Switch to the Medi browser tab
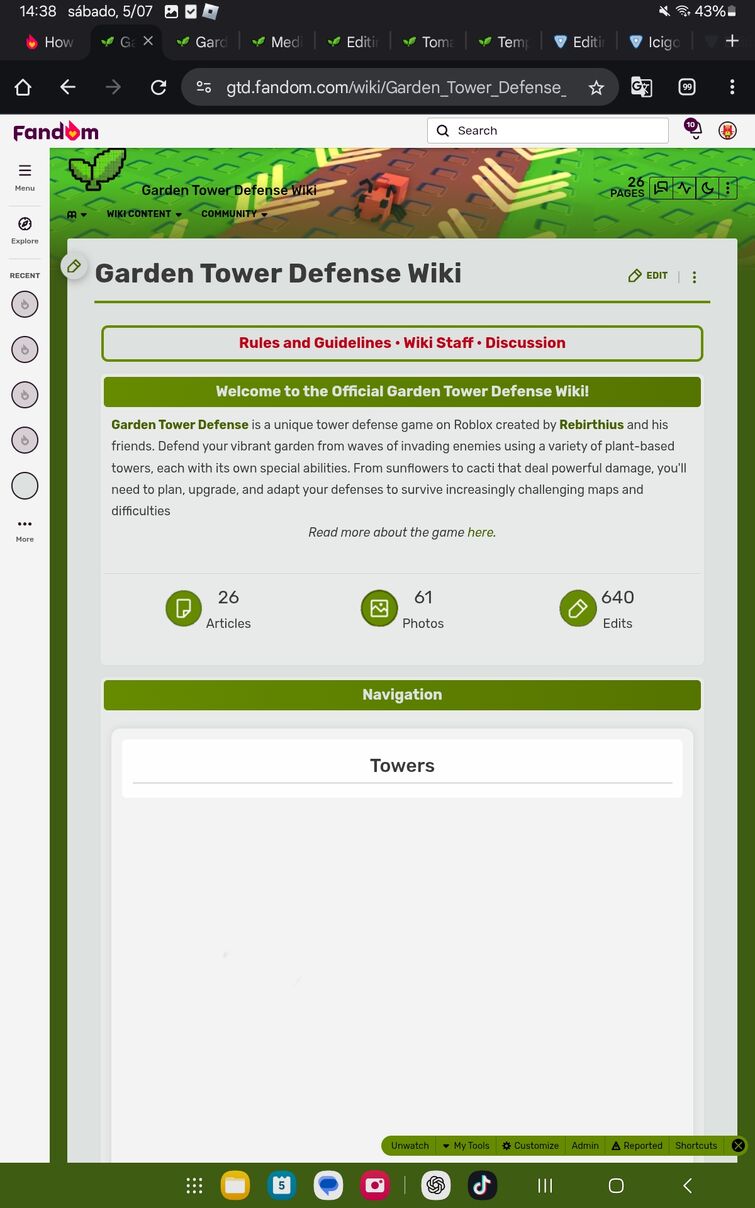This screenshot has height=1208, width=755. [x=276, y=42]
